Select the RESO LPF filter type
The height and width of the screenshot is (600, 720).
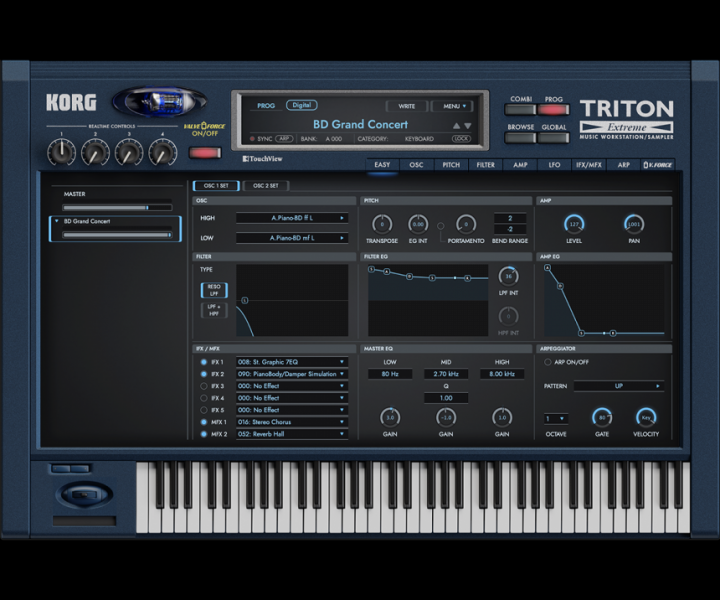coord(214,290)
